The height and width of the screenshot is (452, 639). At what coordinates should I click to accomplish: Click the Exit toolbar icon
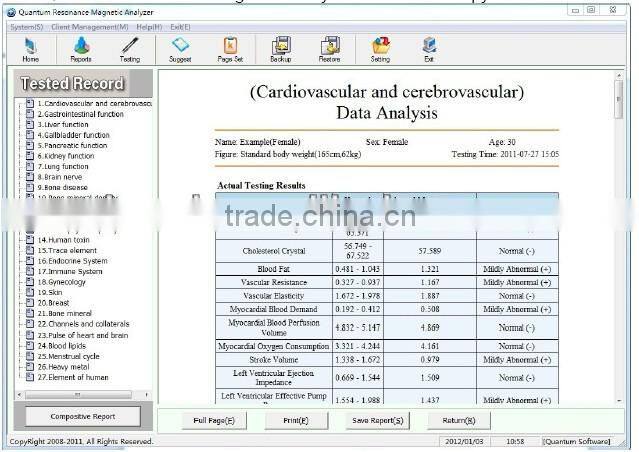click(x=429, y=49)
